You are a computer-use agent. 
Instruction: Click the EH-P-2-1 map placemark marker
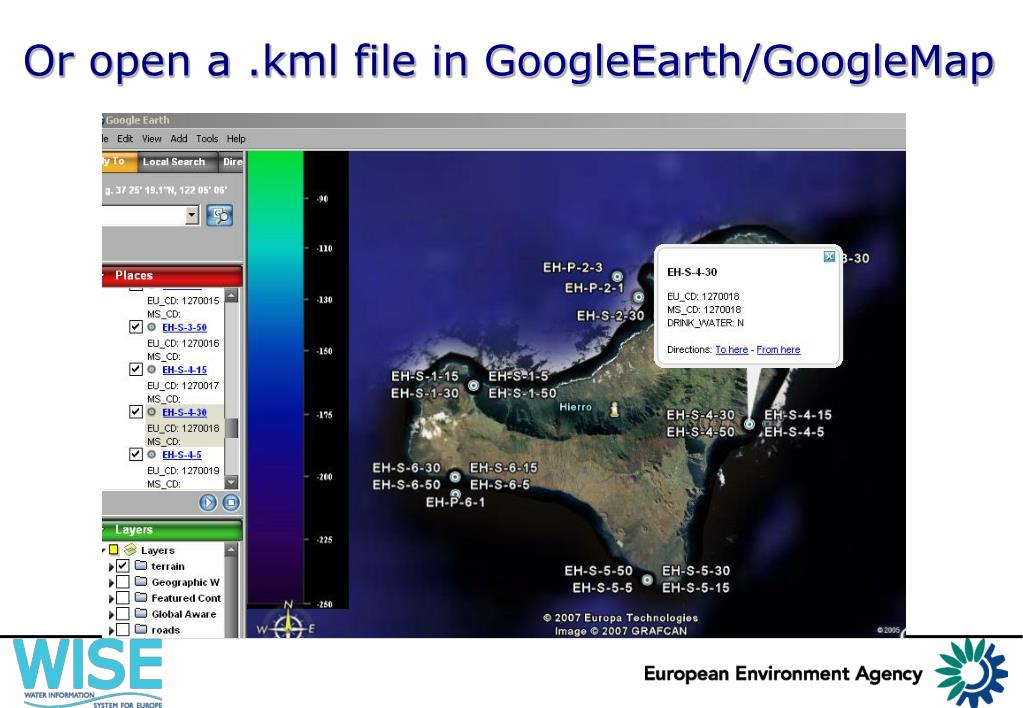[x=639, y=298]
